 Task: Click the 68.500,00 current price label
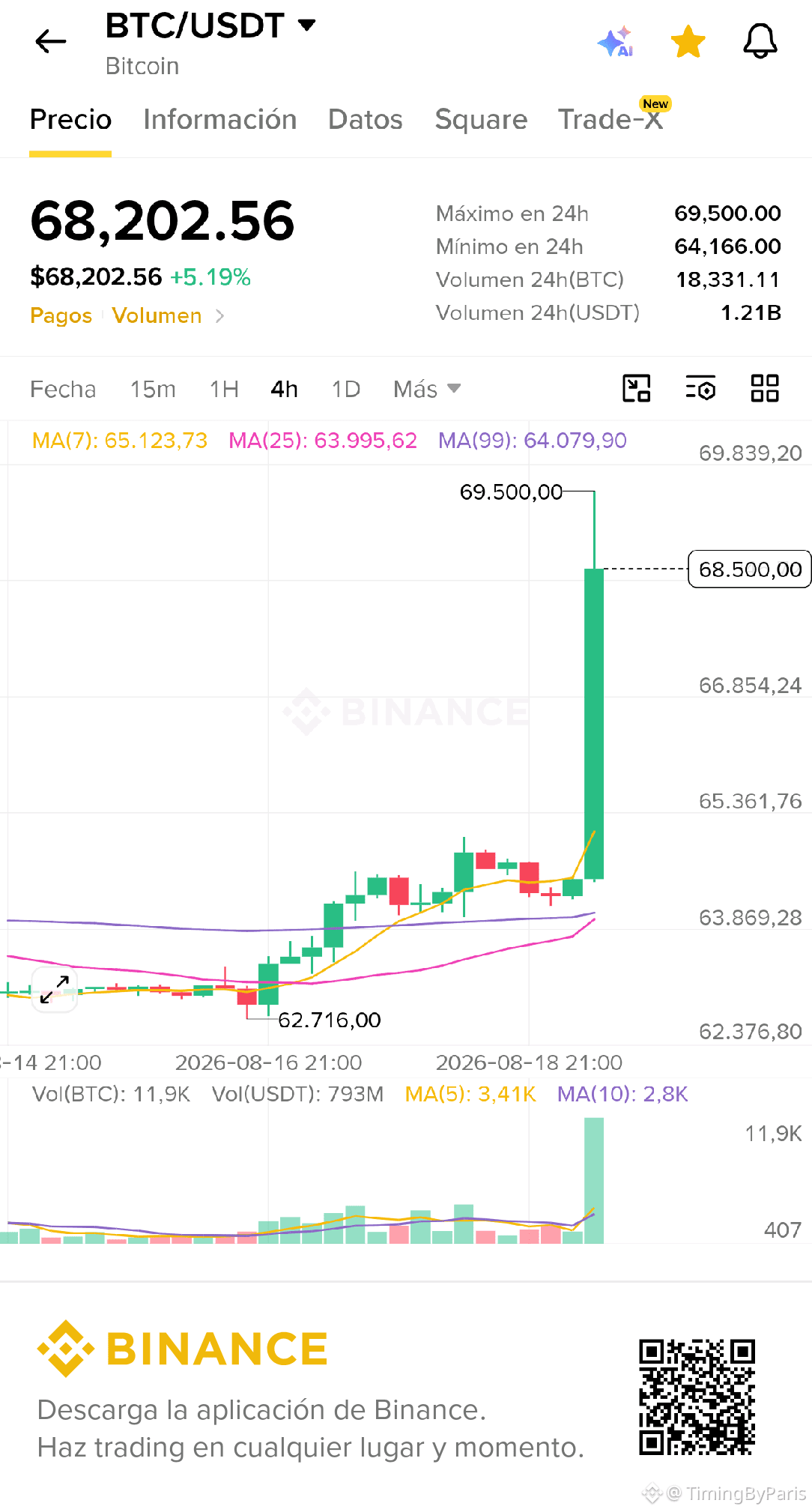750,569
